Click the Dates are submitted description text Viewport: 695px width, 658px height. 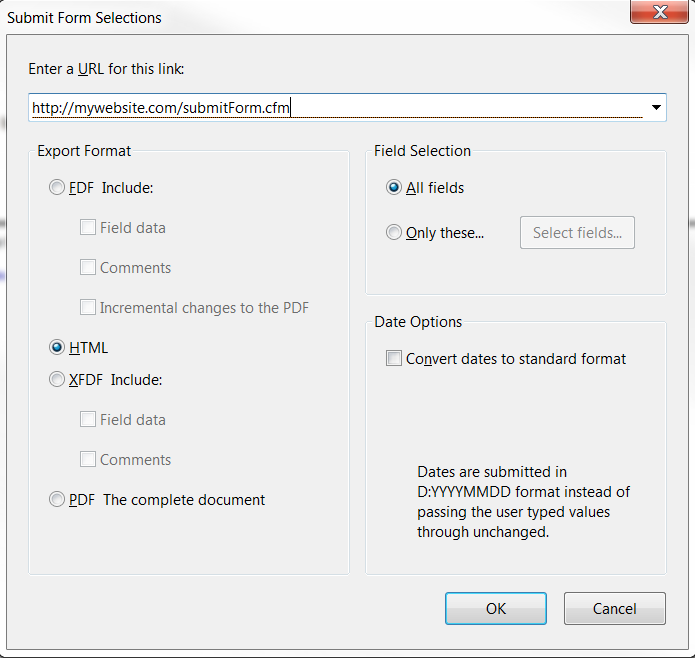pyautogui.click(x=523, y=502)
